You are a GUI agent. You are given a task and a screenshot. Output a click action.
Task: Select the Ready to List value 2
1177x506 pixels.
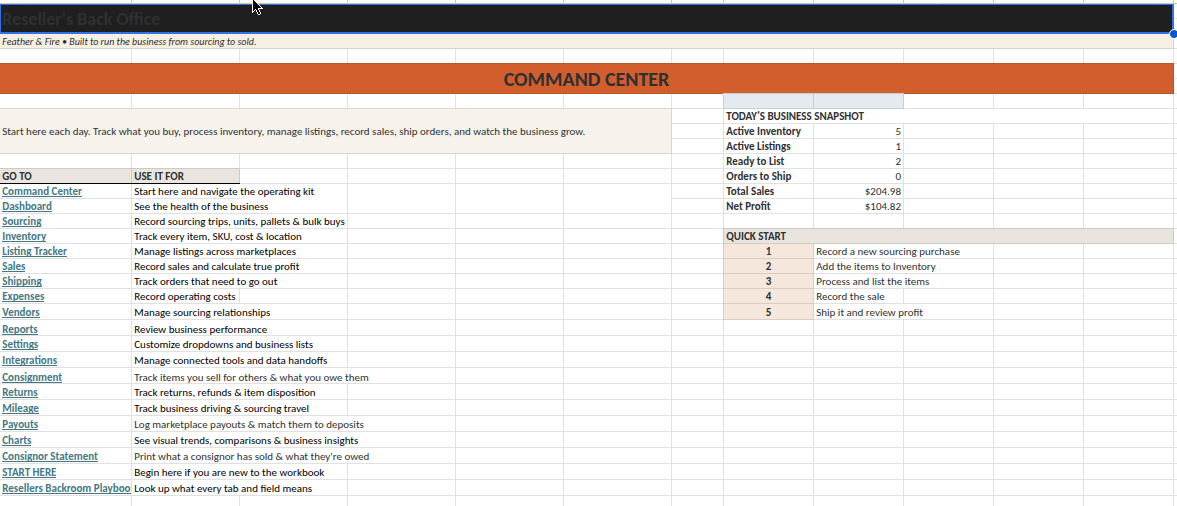pos(859,161)
